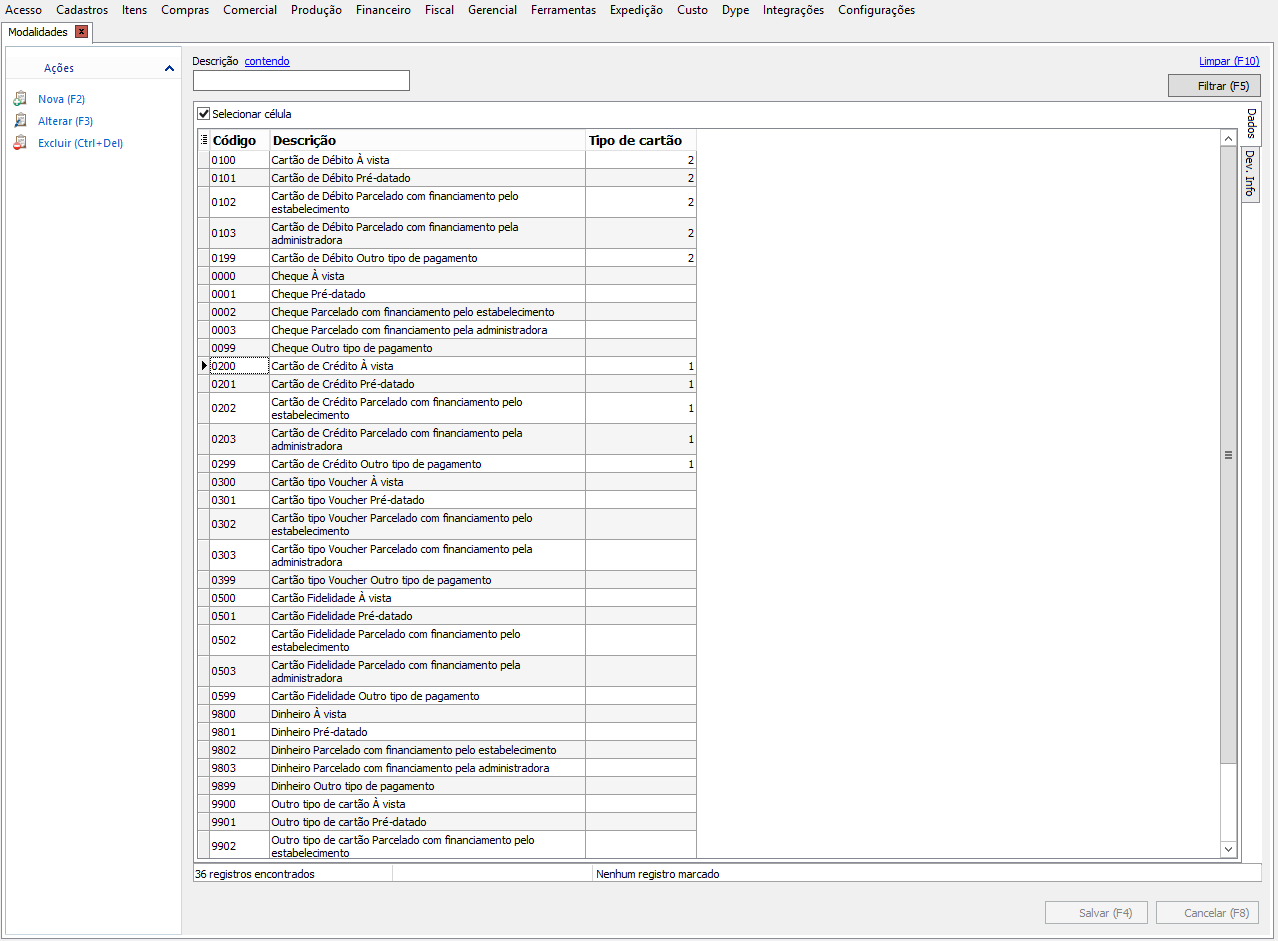Click the grid scrollbar down arrow
Image resolution: width=1278 pixels, height=941 pixels.
coord(1229,849)
